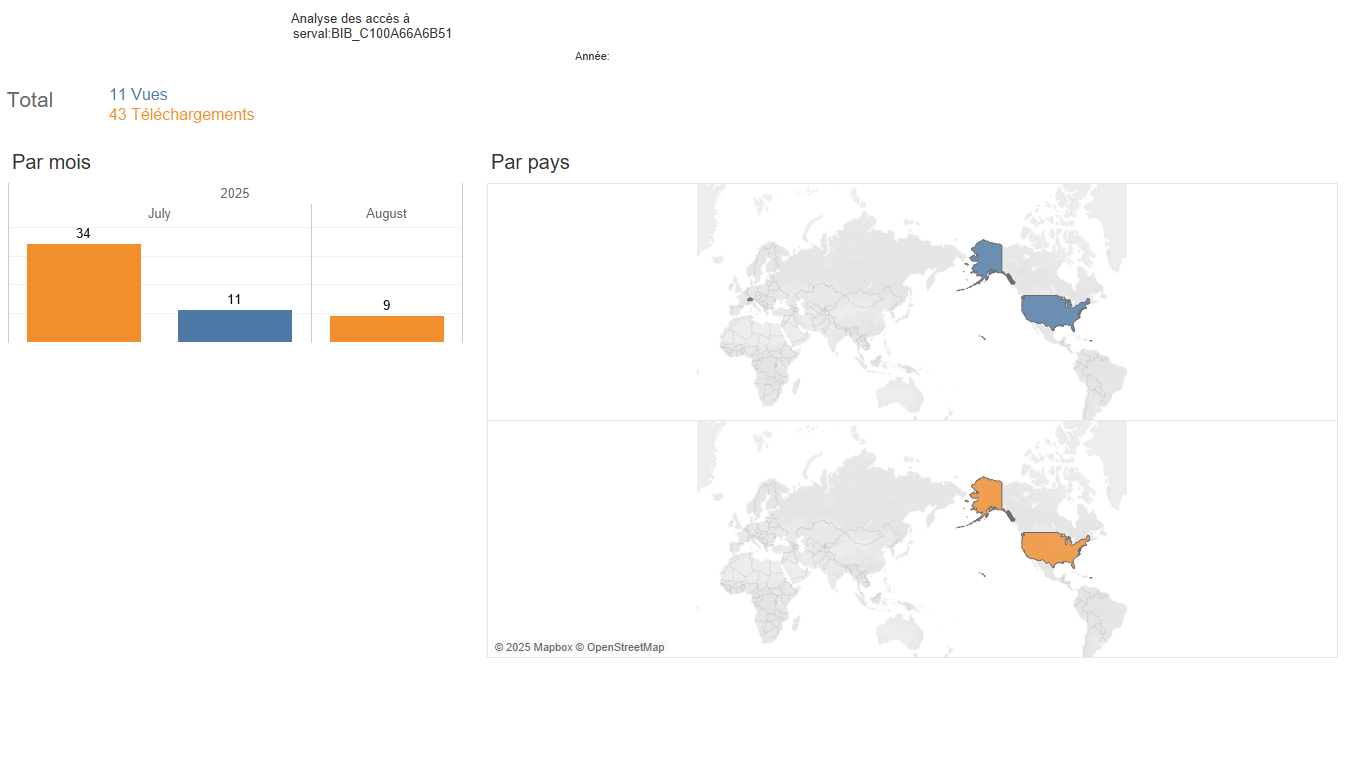Image resolution: width=1366 pixels, height=768 pixels.
Task: Click the 'August' month header
Action: 387,214
